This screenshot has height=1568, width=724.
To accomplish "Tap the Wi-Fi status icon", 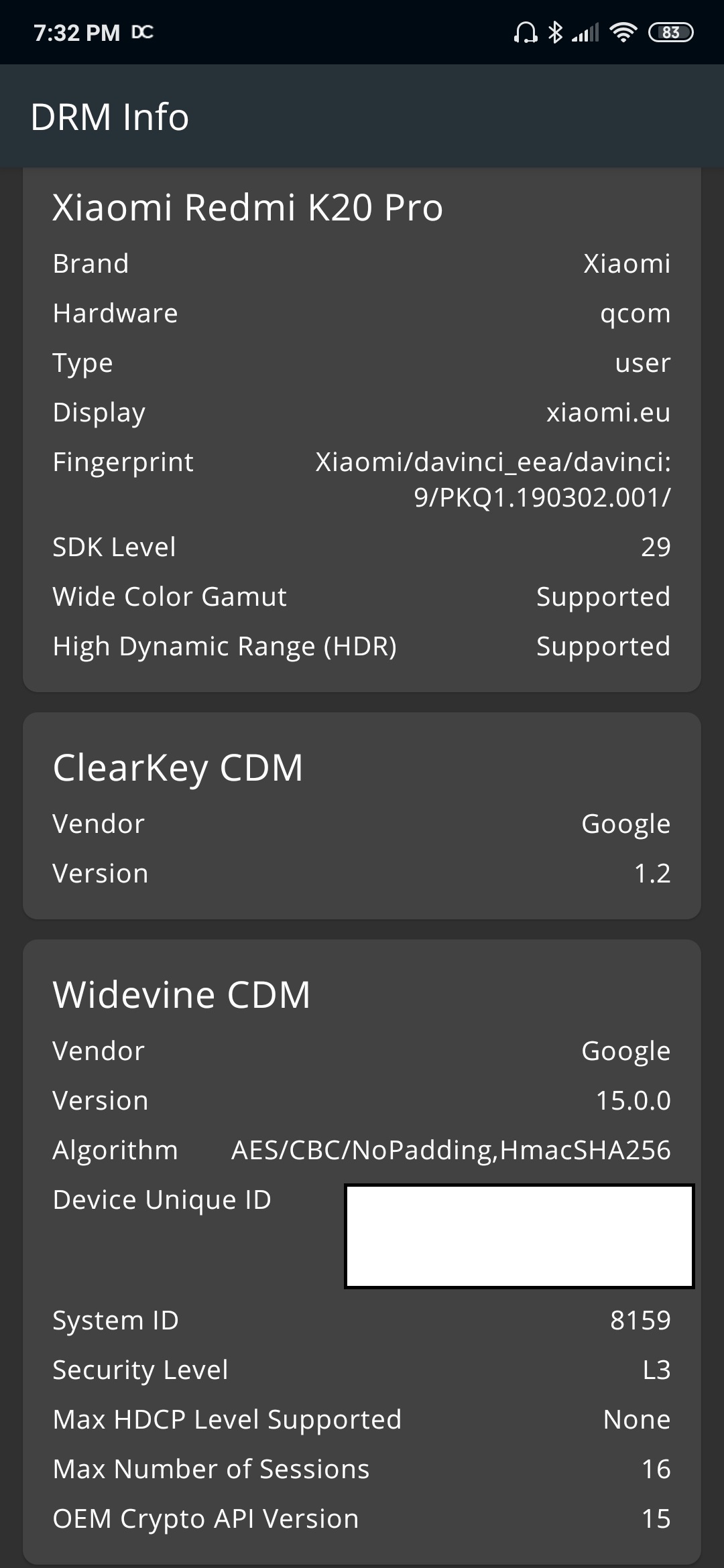I will point(623,32).
